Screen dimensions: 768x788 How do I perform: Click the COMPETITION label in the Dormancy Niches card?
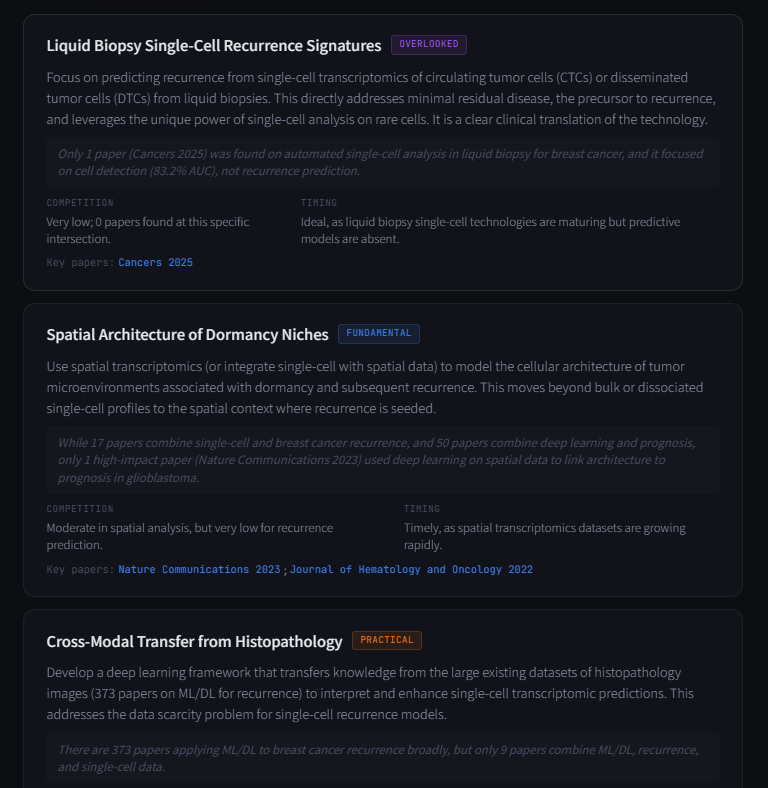coord(80,509)
